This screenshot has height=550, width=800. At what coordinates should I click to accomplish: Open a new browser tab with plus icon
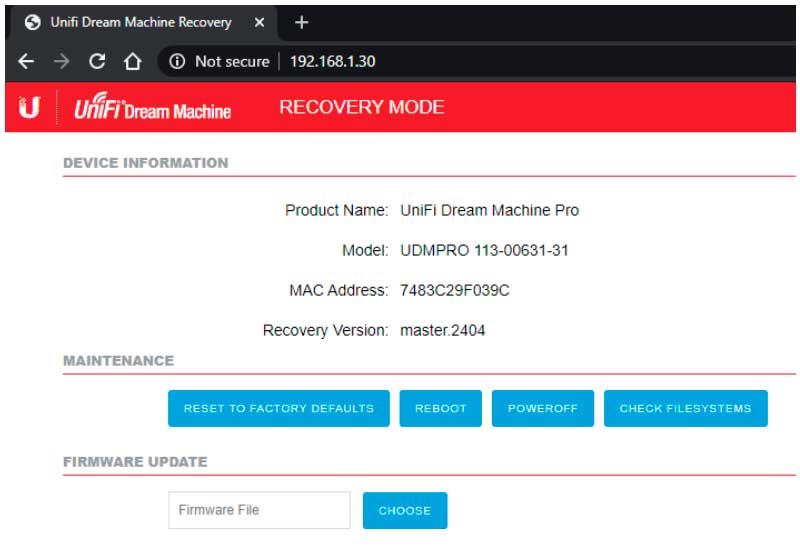coord(302,22)
